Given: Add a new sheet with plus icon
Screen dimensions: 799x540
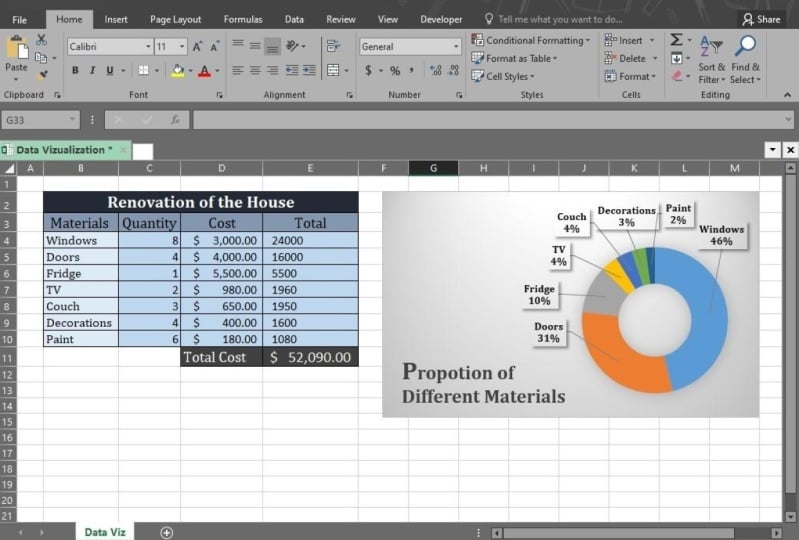Looking at the screenshot, I should coord(166,532).
